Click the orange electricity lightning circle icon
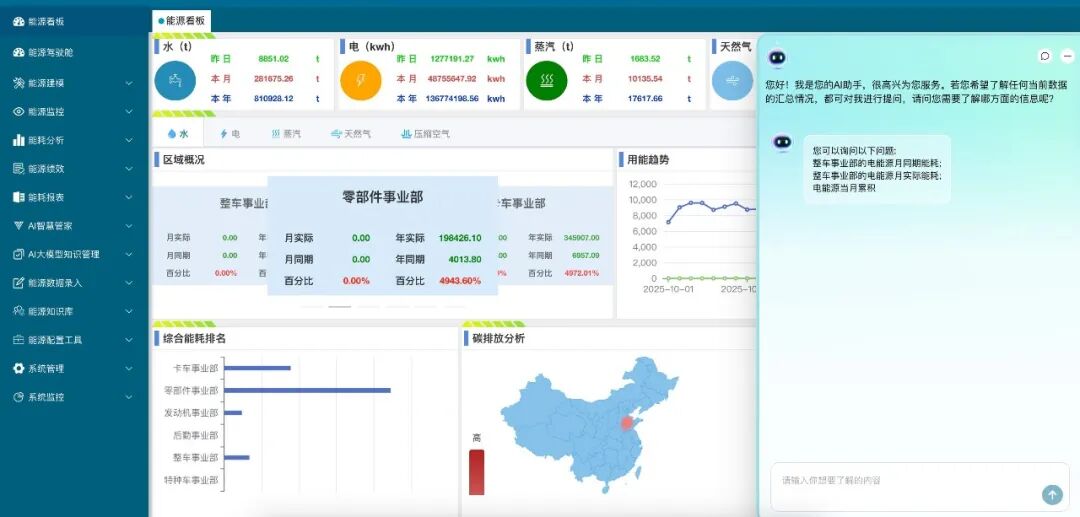This screenshot has width=1080, height=517. (361, 81)
